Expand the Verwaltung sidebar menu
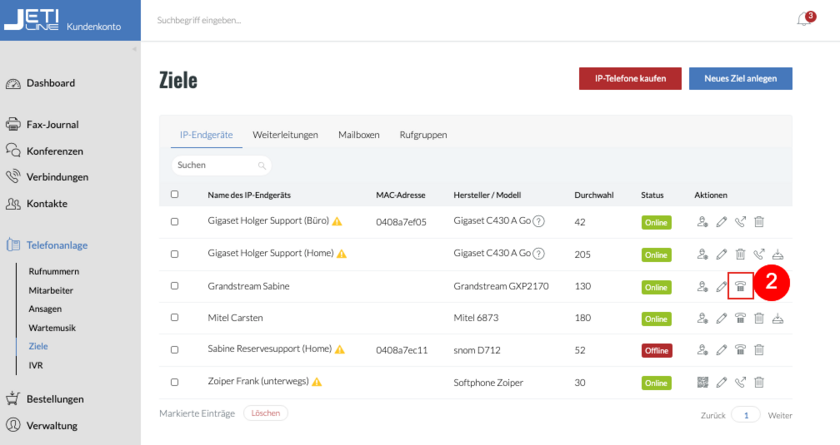 tap(51, 424)
